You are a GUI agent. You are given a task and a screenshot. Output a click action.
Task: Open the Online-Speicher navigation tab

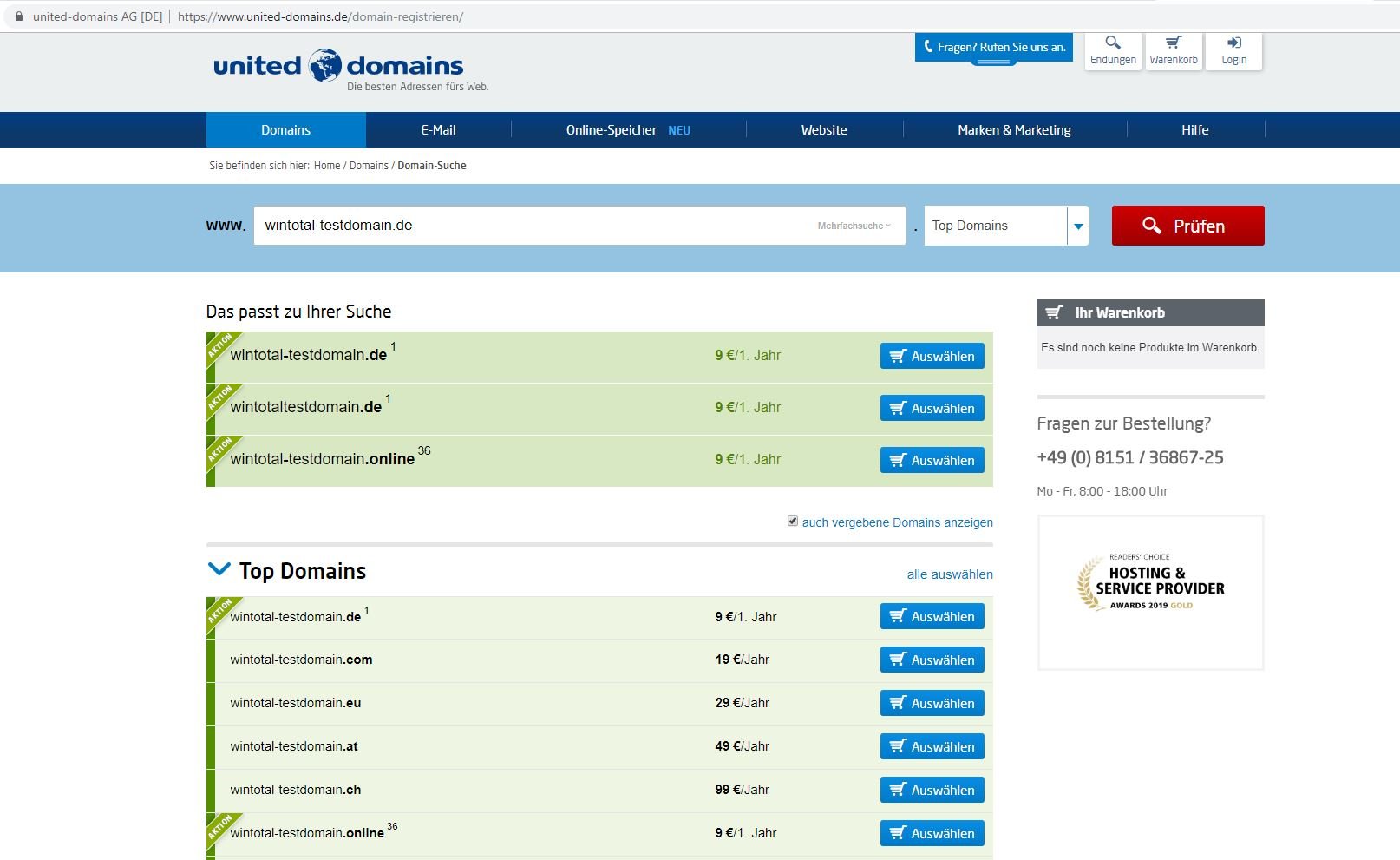pyautogui.click(x=628, y=130)
